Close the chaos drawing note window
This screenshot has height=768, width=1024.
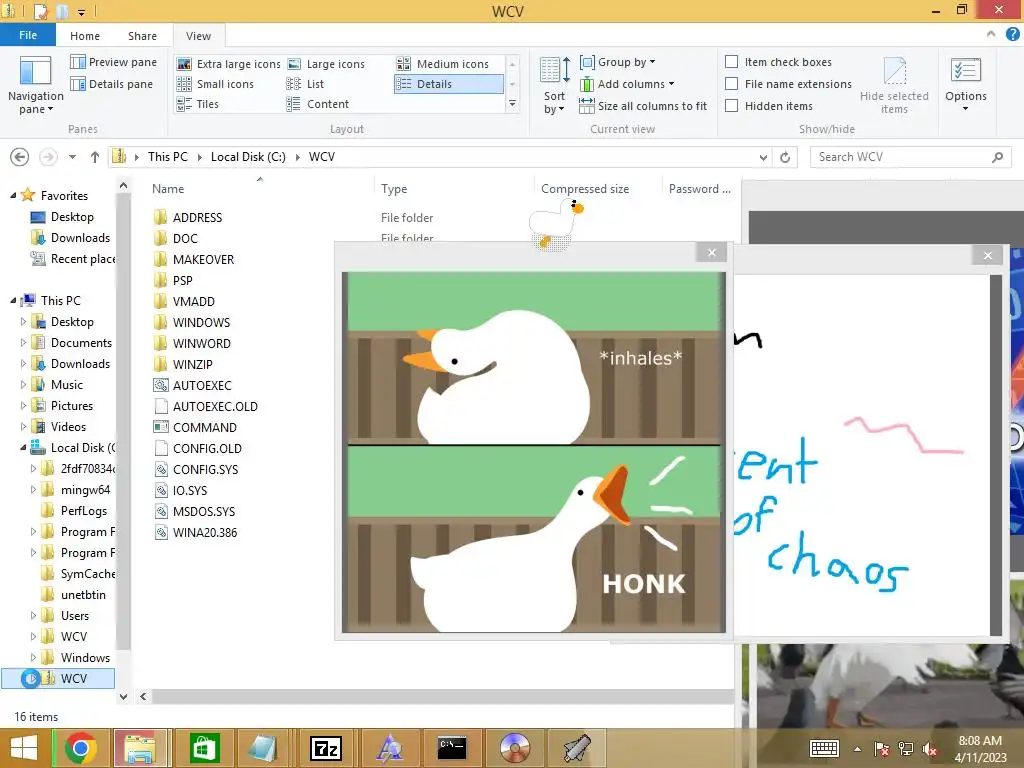988,255
